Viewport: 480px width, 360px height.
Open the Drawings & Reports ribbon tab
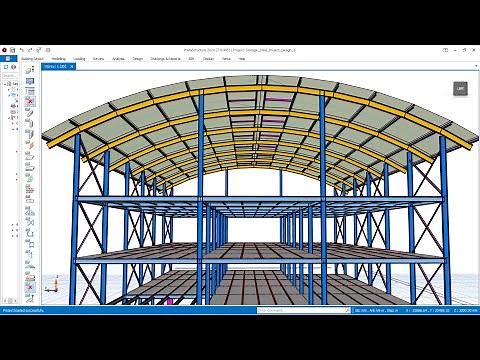click(x=166, y=59)
